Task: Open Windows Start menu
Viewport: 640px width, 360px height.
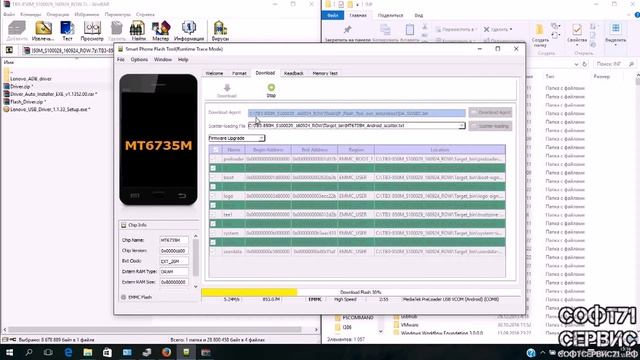Action: [x=9, y=352]
